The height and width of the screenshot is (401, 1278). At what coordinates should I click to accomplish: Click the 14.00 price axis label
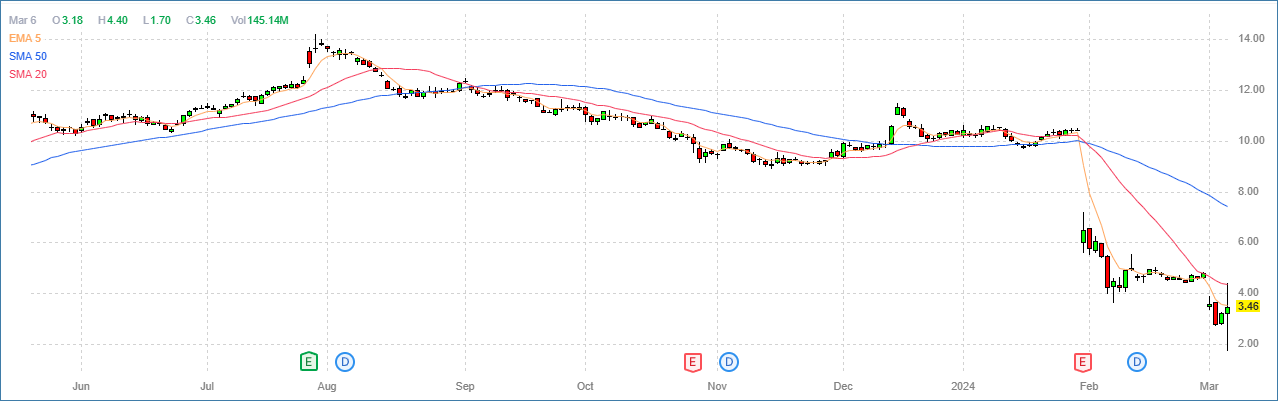pos(1252,39)
